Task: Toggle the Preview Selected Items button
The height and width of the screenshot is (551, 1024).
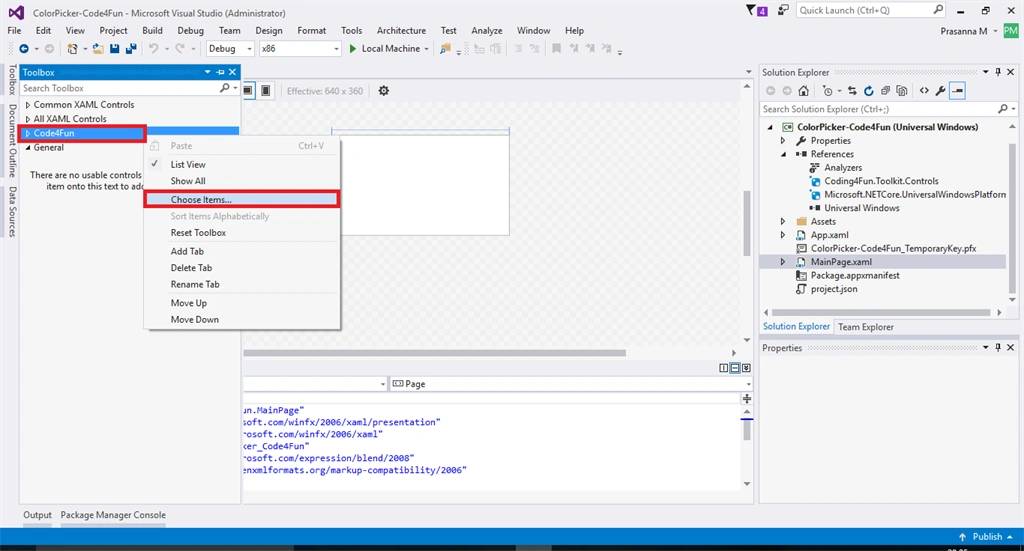Action: click(x=957, y=91)
